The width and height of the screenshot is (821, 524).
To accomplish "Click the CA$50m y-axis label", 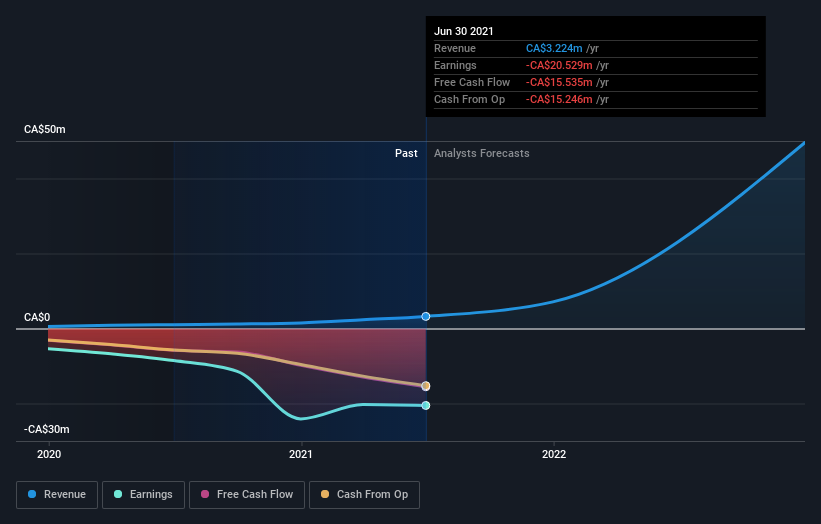I will tap(45, 130).
